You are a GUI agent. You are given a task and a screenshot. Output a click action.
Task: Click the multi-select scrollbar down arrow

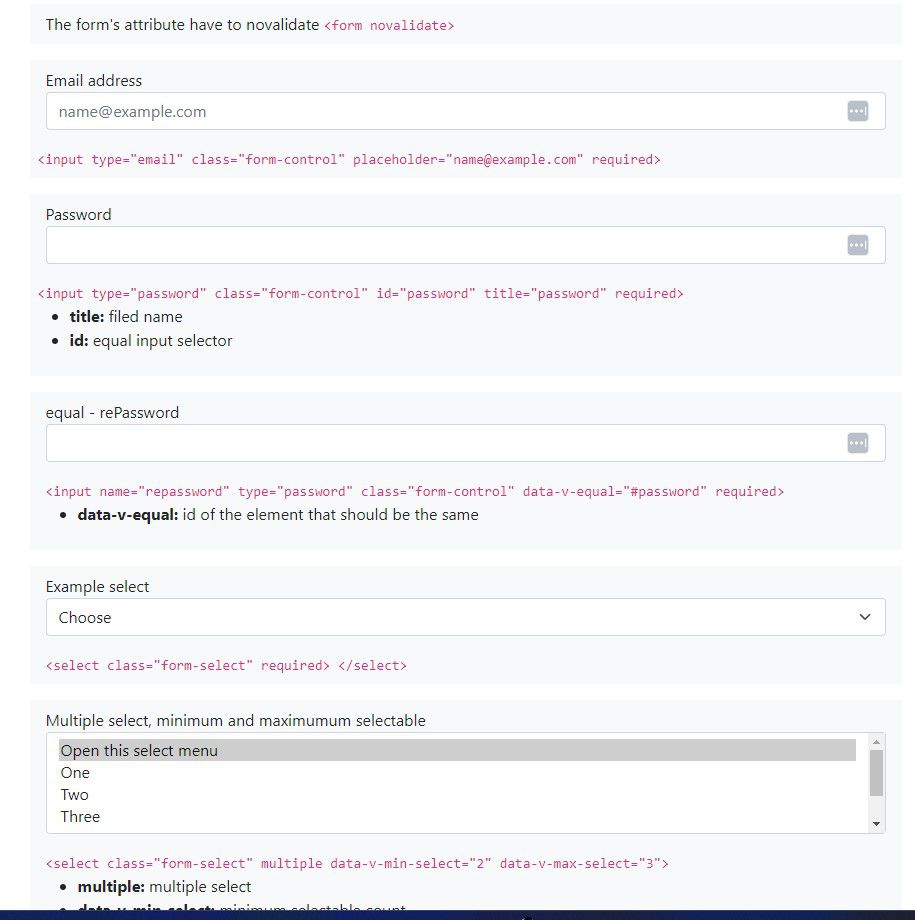click(x=877, y=824)
